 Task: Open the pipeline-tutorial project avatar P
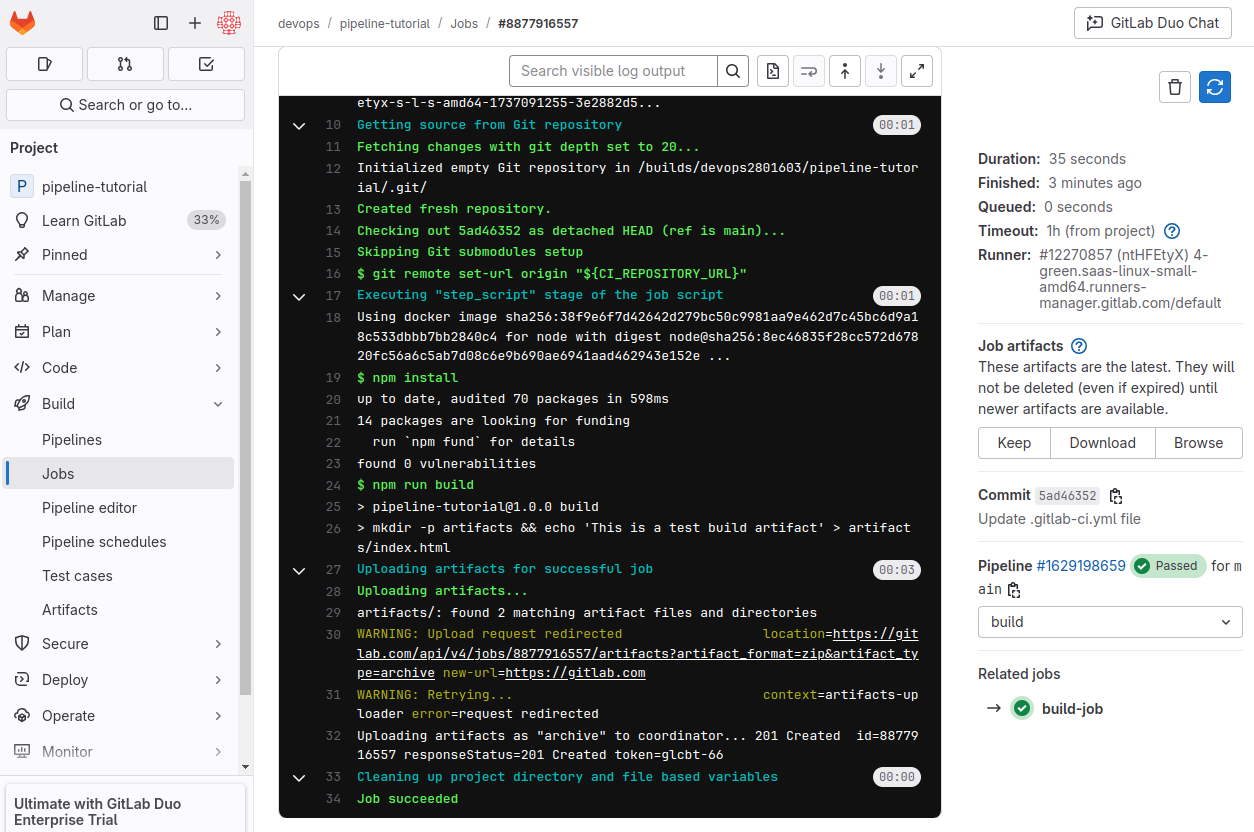[x=21, y=186]
